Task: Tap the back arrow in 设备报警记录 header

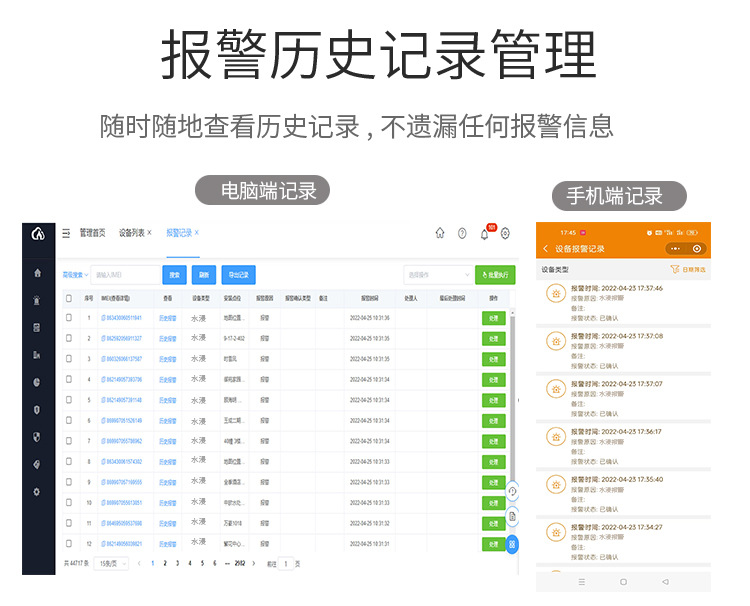Action: pos(545,248)
